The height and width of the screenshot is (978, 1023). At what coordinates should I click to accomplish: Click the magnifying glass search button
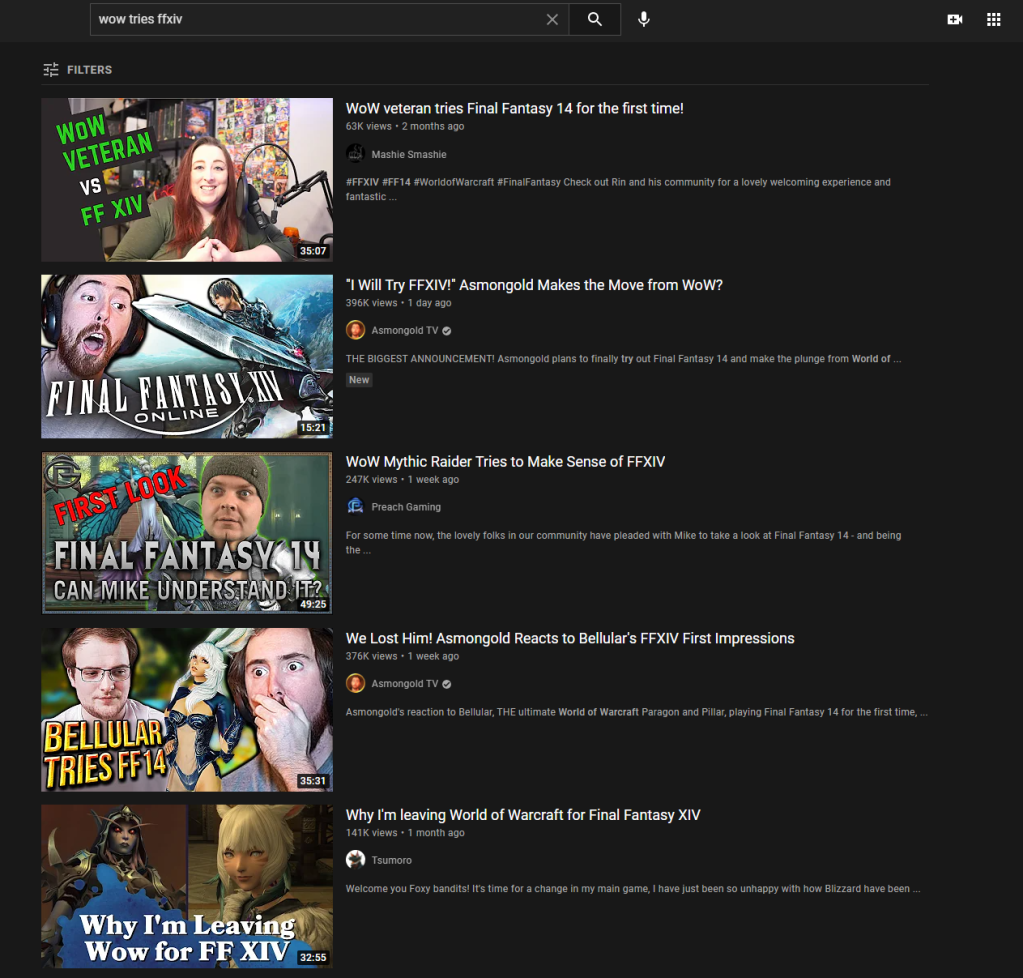595,19
